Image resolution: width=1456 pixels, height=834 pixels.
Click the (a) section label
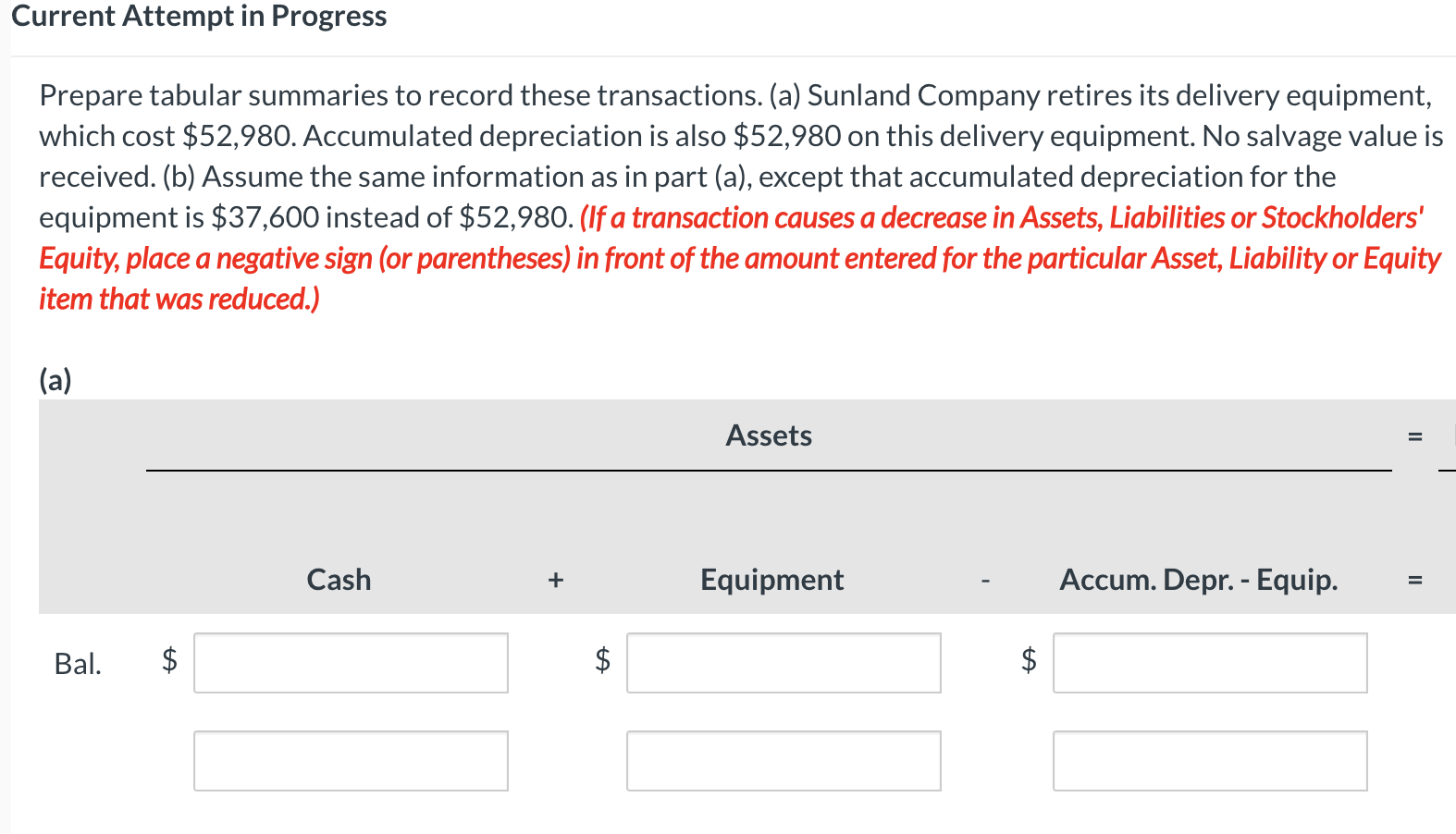pos(56,379)
